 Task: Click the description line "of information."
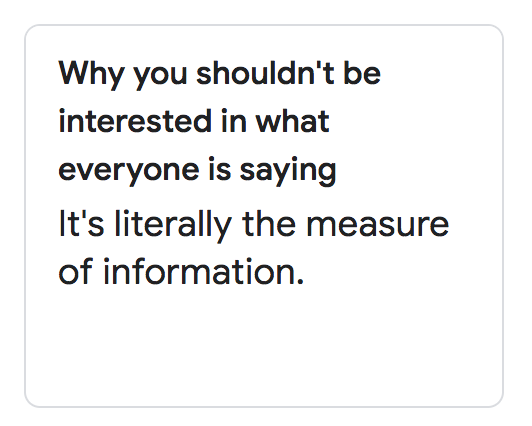tap(181, 272)
